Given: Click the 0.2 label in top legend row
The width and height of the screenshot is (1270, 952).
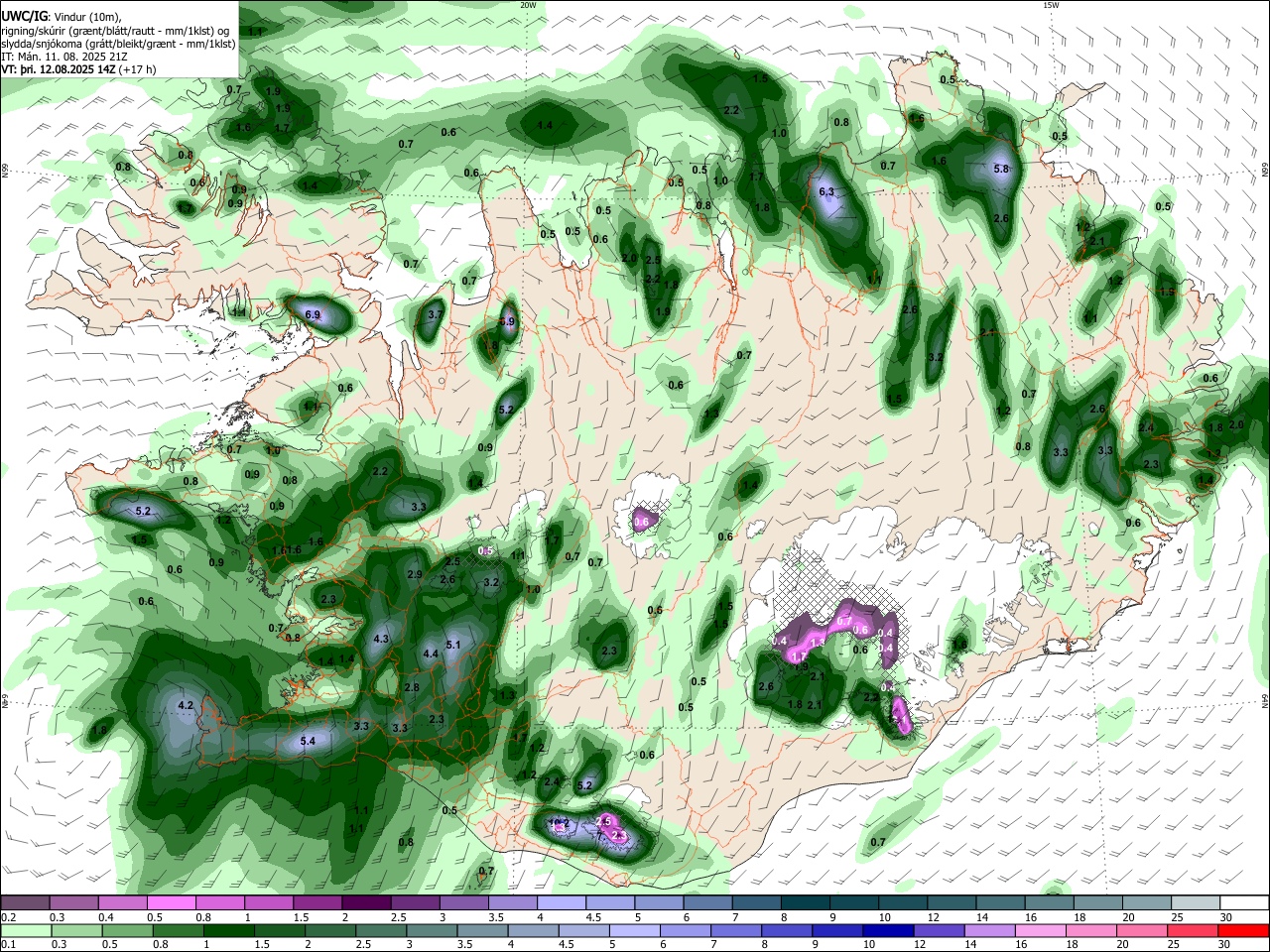Looking at the screenshot, I should tap(8, 917).
